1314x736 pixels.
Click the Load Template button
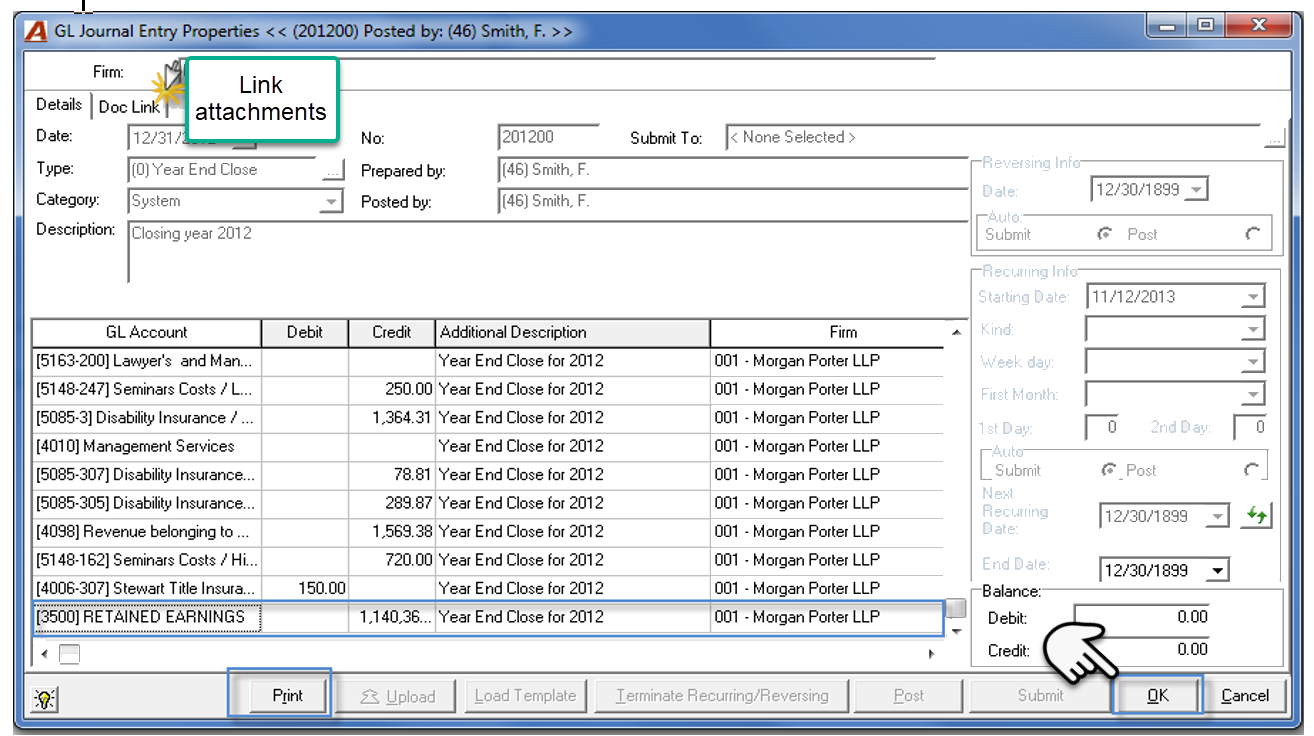point(526,696)
